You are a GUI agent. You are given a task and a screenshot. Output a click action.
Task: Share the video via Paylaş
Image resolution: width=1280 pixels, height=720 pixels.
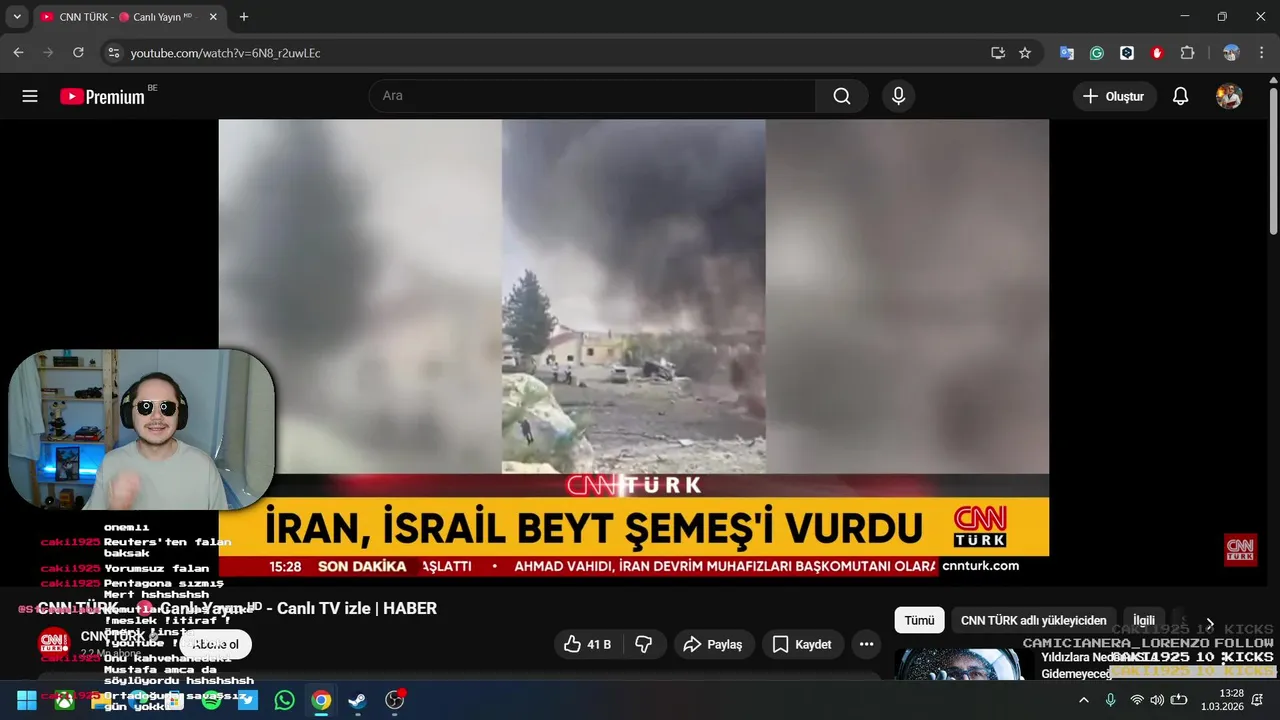pyautogui.click(x=713, y=644)
